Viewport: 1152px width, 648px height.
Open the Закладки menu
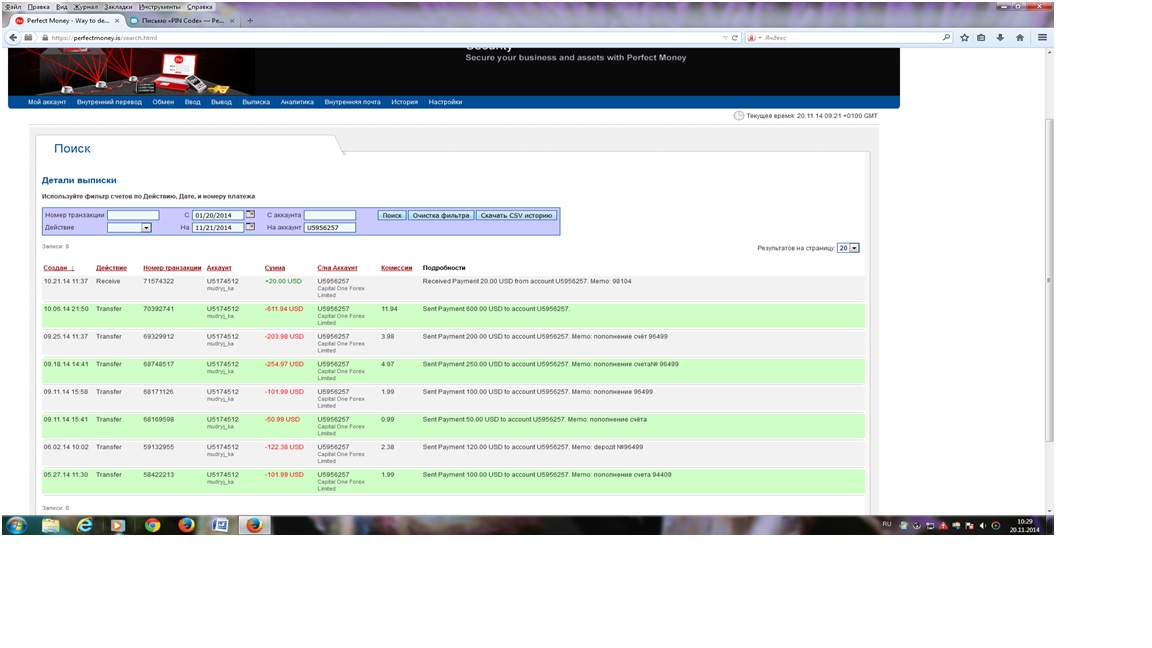[118, 7]
